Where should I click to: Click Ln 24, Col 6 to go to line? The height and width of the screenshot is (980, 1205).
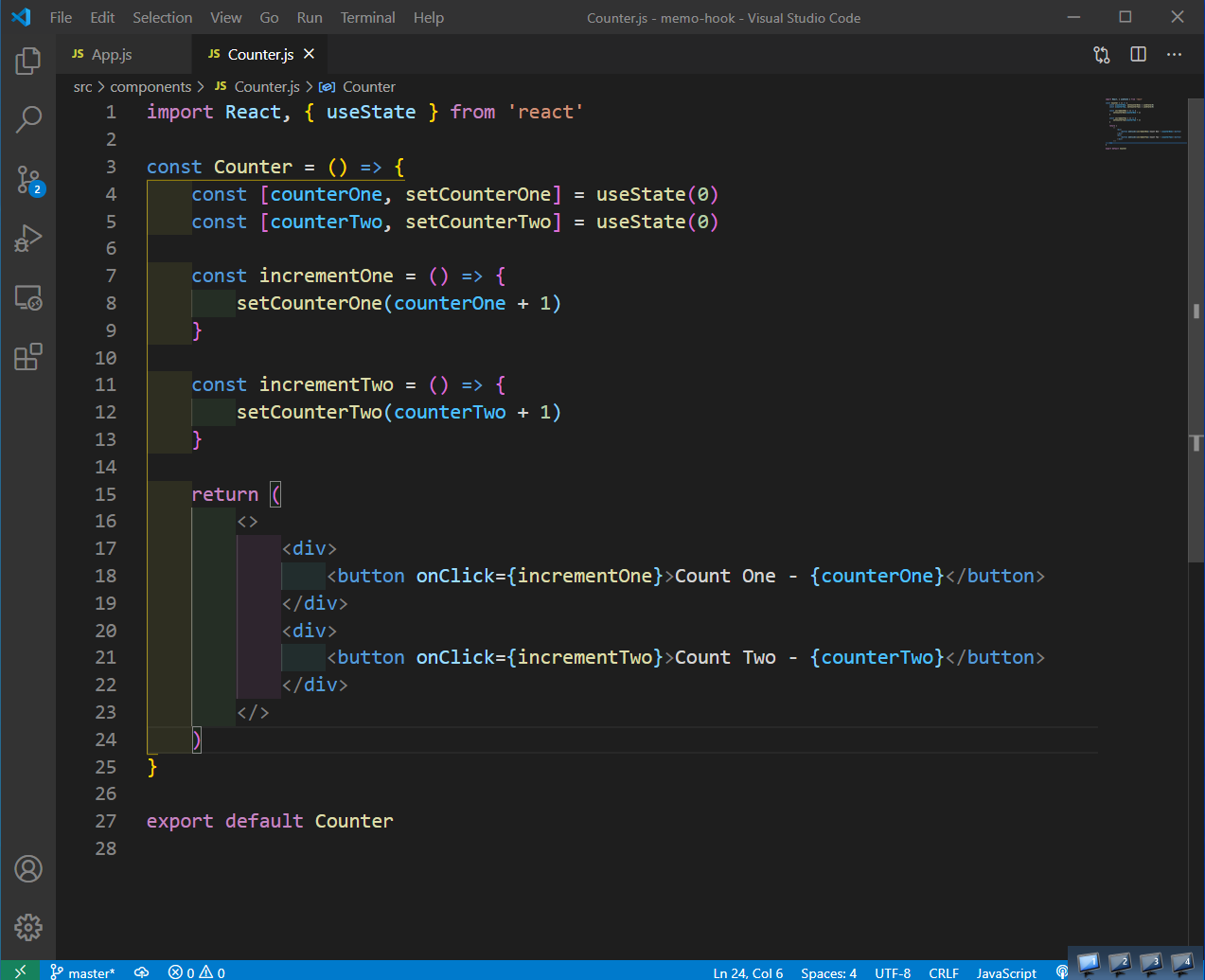[x=748, y=972]
